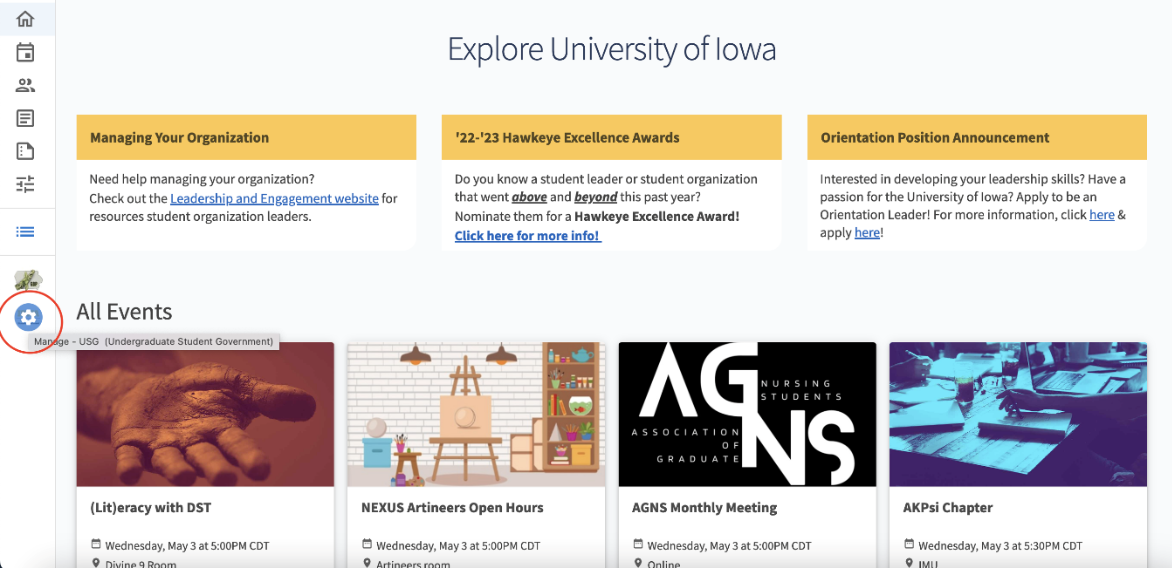Follow the Leadership and Engagement website link
The height and width of the screenshot is (572, 1172).
click(274, 199)
